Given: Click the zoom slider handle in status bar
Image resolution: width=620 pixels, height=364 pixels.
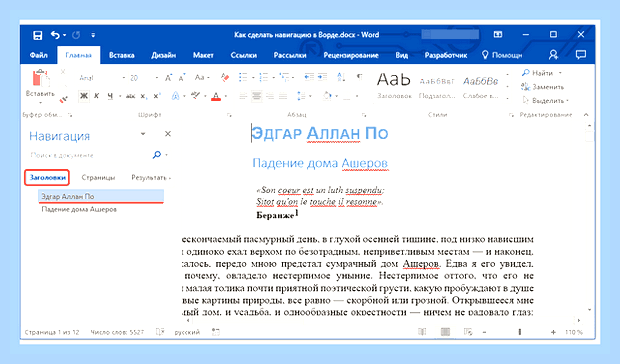Looking at the screenshot, I should 520,332.
